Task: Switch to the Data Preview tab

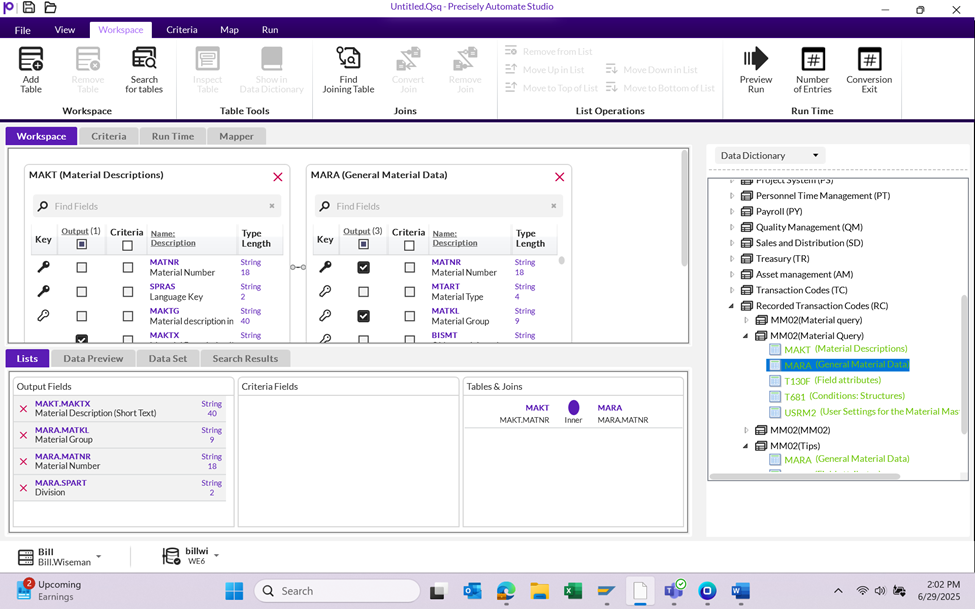Action: tap(93, 358)
